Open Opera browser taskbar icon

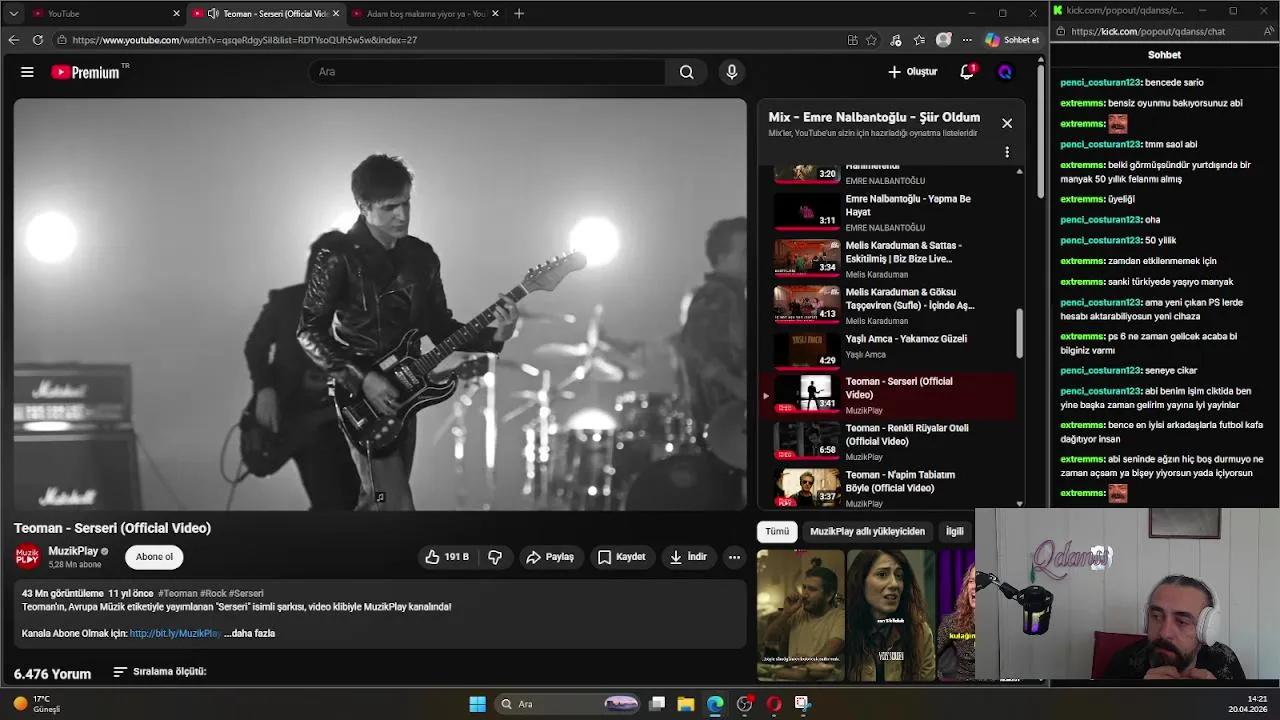773,704
